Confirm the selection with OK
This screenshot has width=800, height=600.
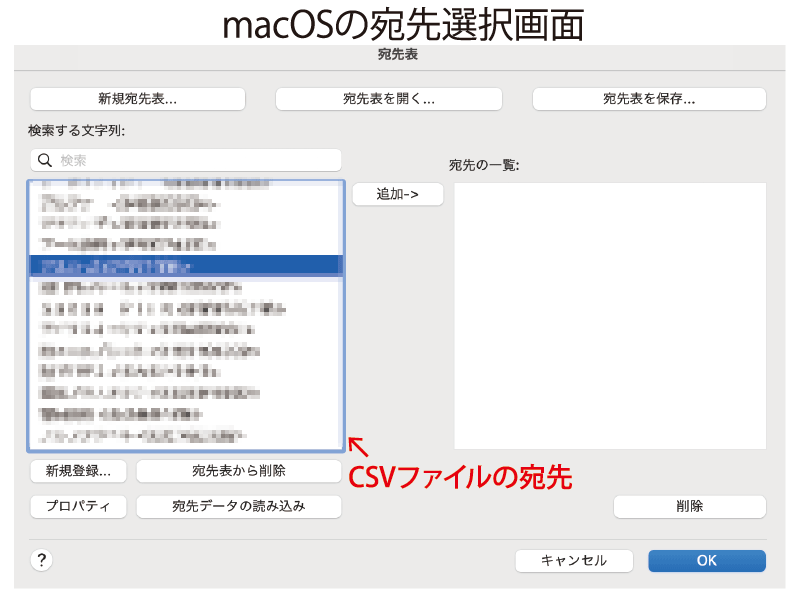(x=707, y=561)
